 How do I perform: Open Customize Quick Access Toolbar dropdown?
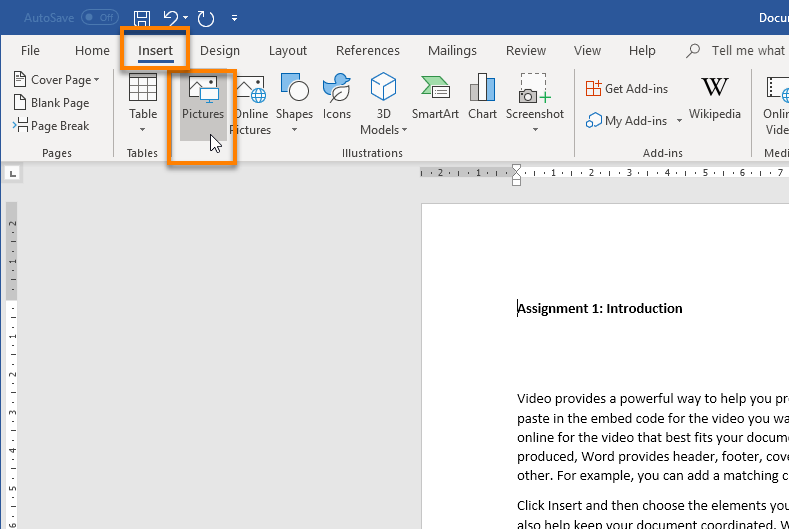(x=234, y=18)
